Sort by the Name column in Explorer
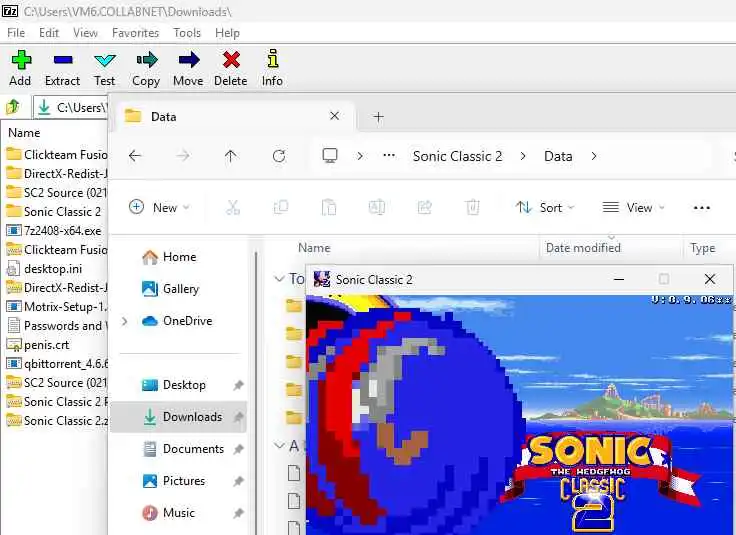This screenshot has width=736, height=535. point(314,248)
